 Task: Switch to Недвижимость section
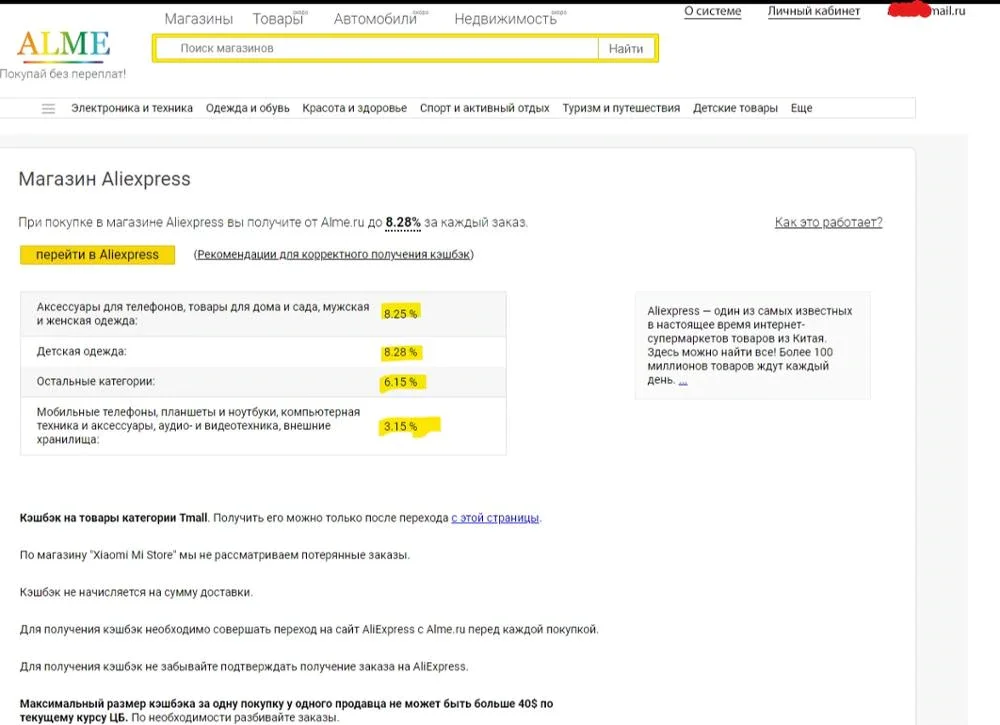point(505,19)
